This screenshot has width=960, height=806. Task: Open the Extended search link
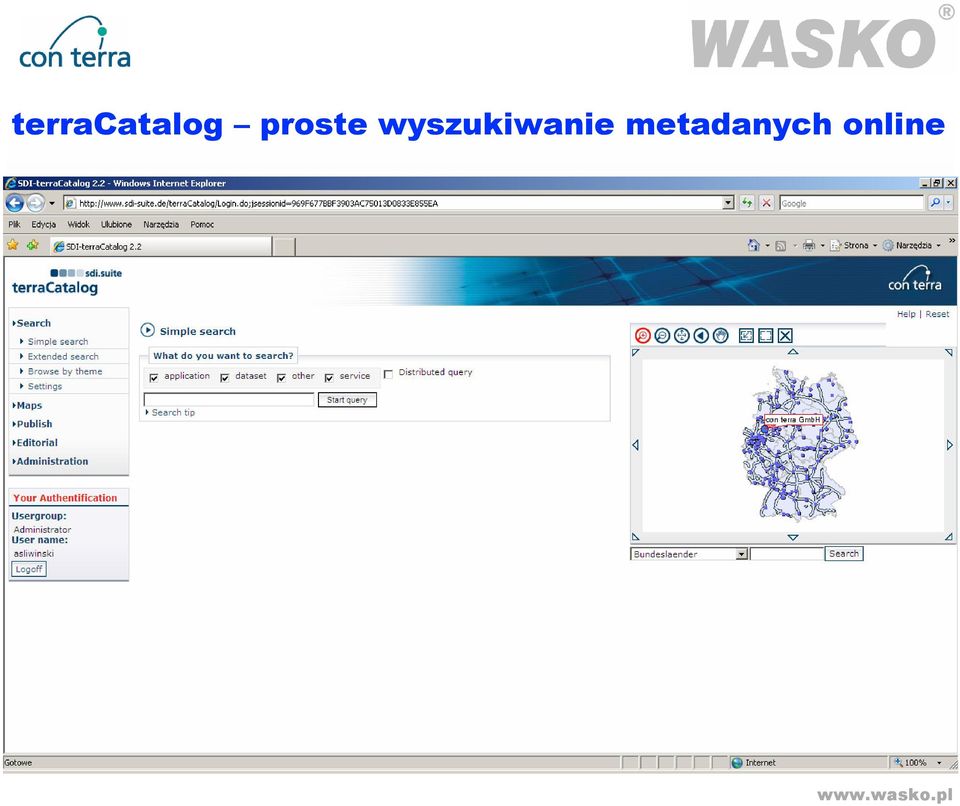(63, 356)
